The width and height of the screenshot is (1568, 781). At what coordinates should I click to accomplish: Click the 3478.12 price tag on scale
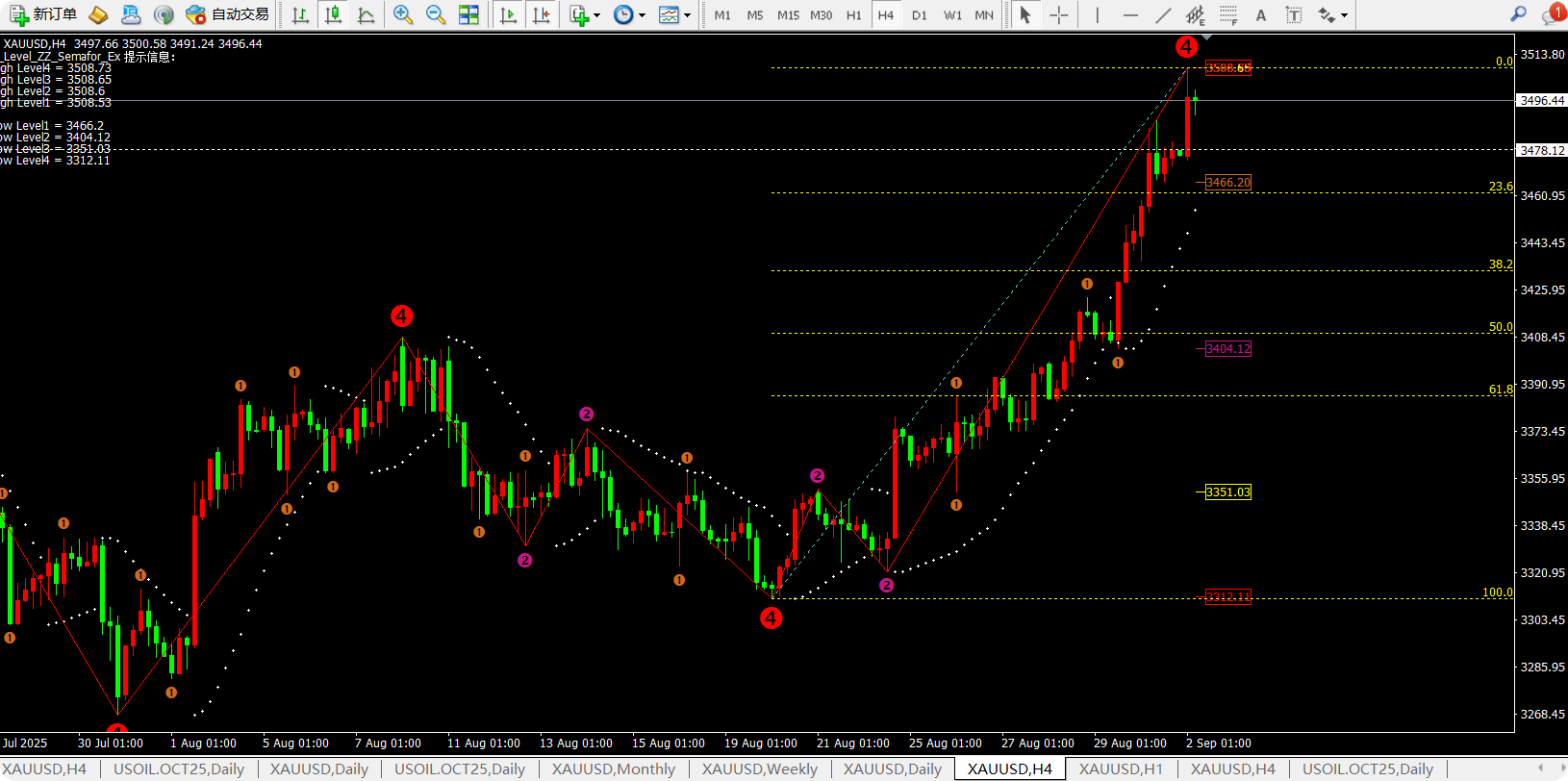[x=1542, y=150]
